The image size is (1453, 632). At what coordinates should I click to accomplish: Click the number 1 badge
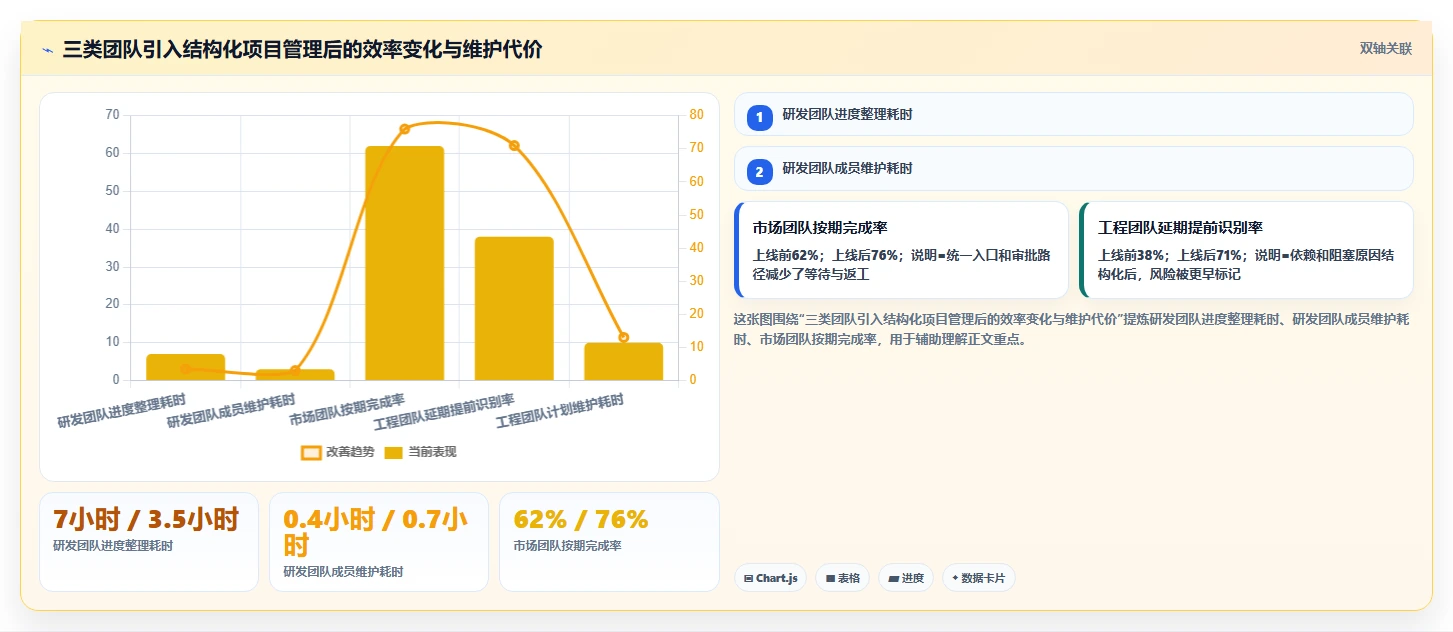[759, 118]
